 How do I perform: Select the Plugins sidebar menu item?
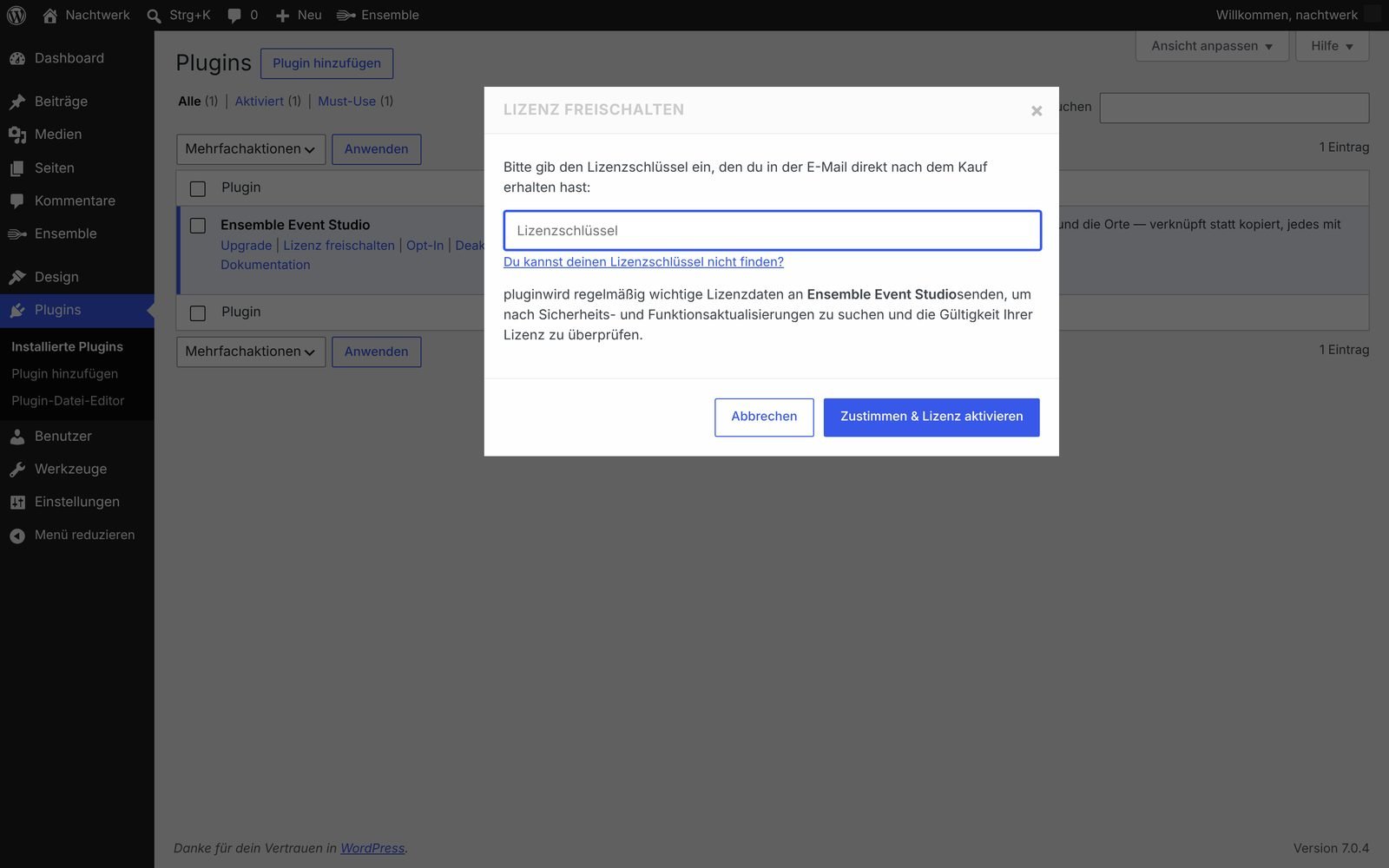77,310
